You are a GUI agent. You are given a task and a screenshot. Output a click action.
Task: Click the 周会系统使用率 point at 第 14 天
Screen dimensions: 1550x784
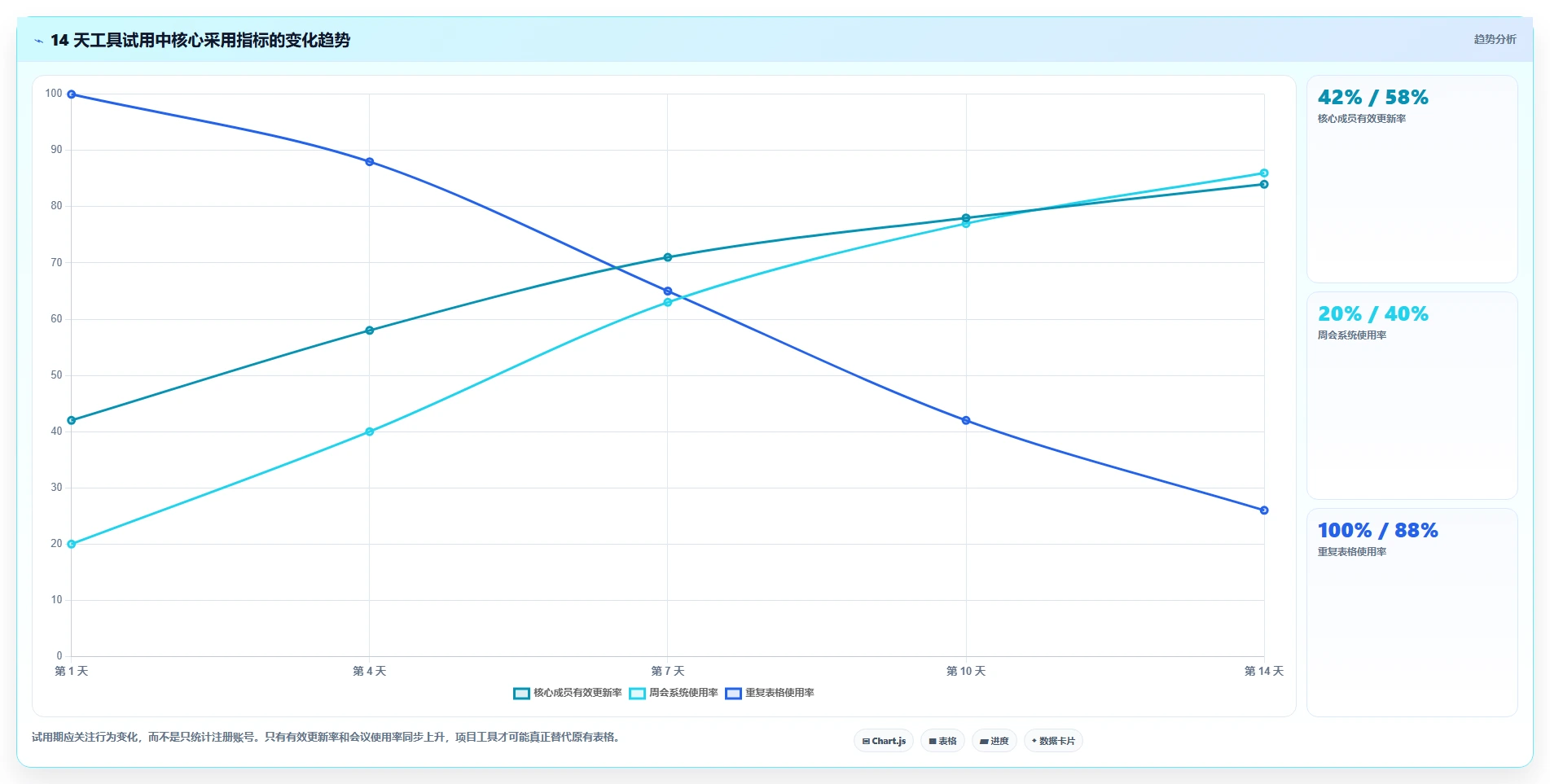(x=1264, y=173)
